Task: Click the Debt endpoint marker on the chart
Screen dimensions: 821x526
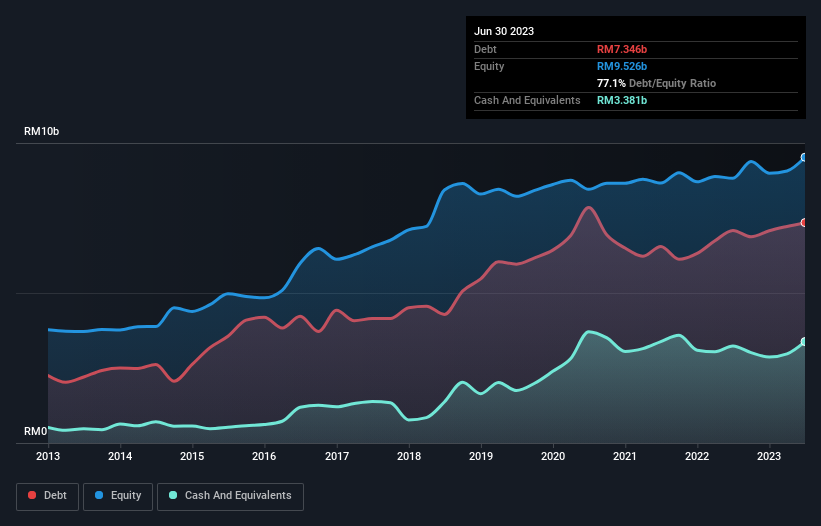Action: pos(804,222)
